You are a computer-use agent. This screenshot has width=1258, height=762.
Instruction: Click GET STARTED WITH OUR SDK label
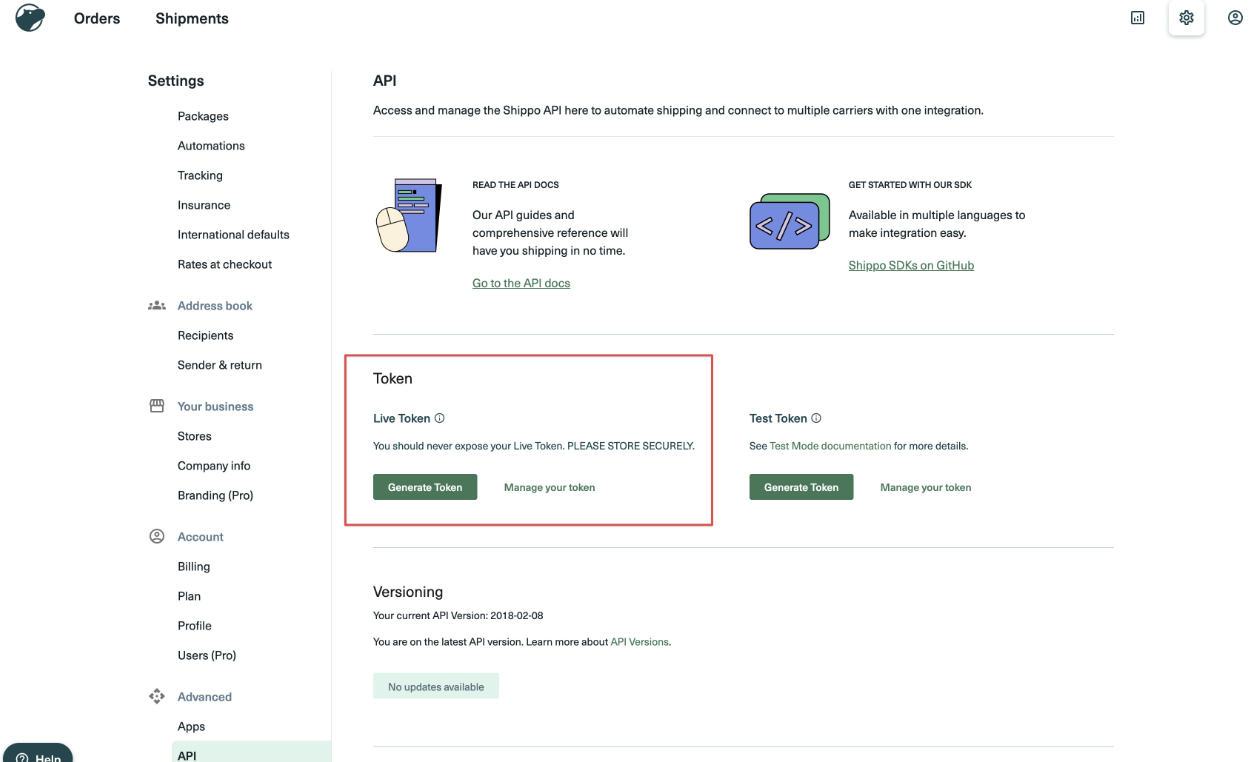pyautogui.click(x=910, y=185)
